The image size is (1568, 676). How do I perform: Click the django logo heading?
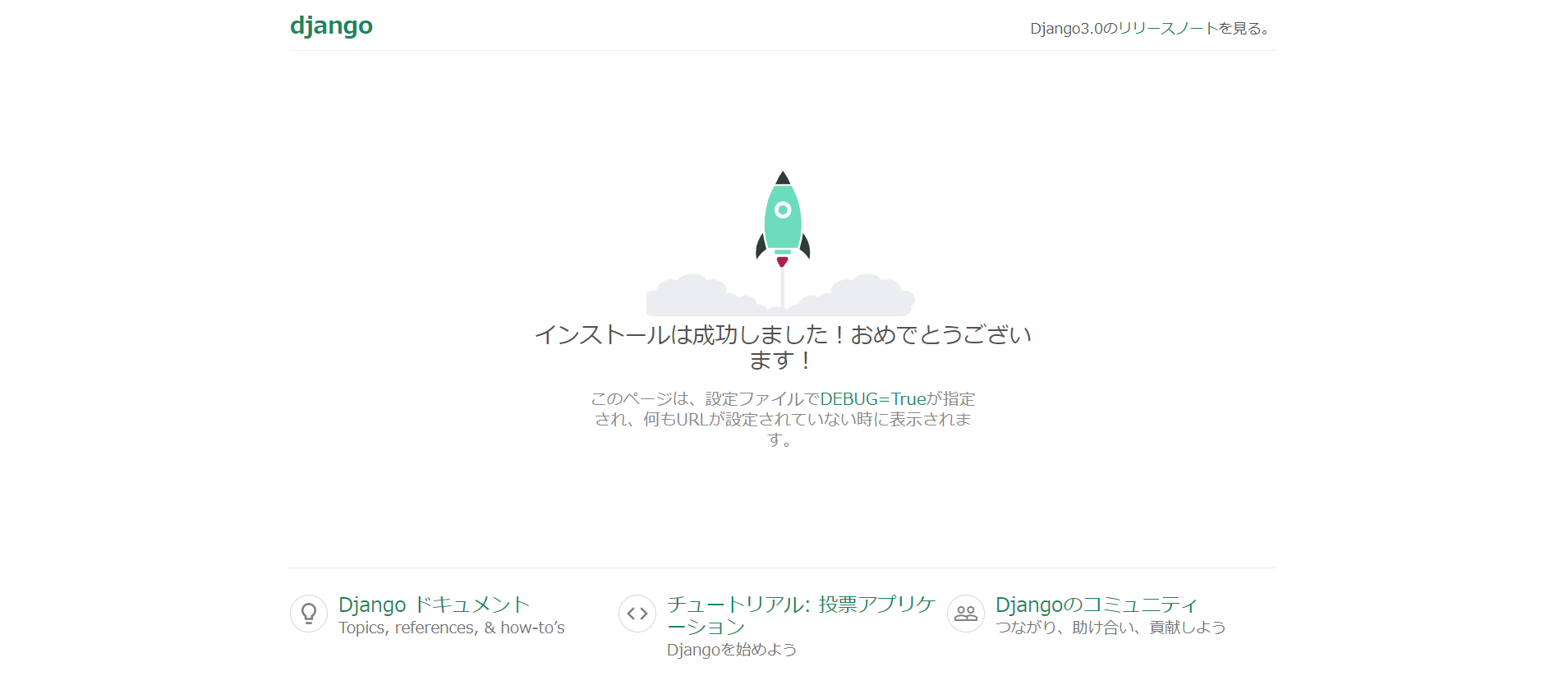coord(331,25)
